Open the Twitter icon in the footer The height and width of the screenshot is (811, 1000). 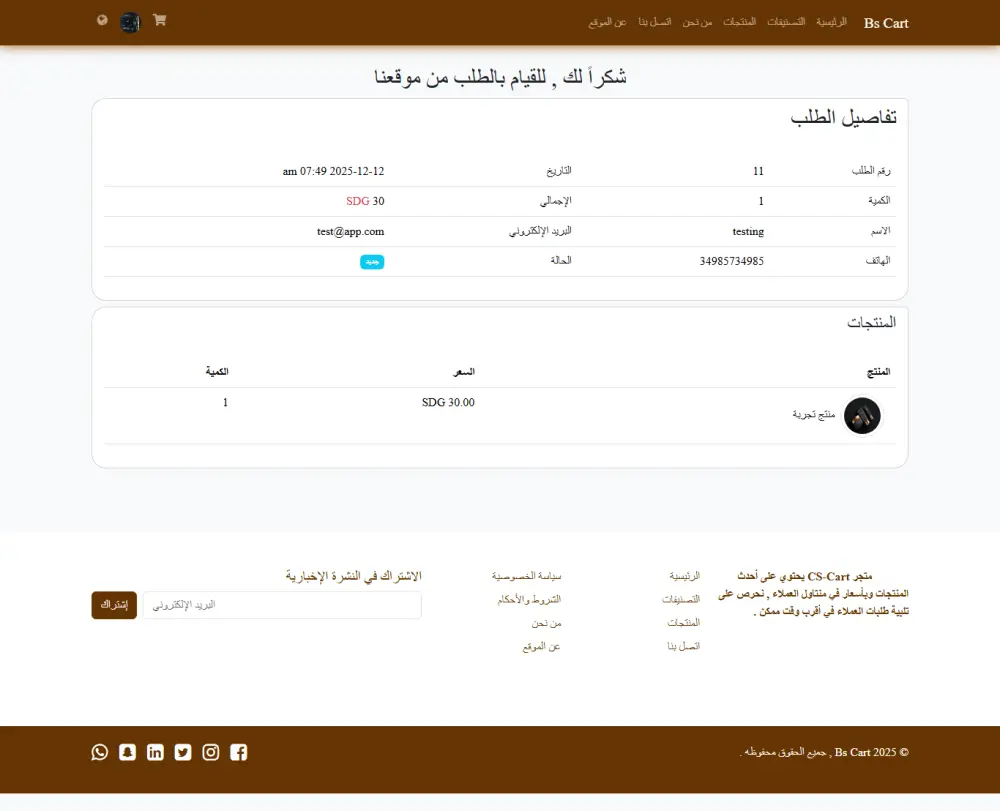coord(183,752)
